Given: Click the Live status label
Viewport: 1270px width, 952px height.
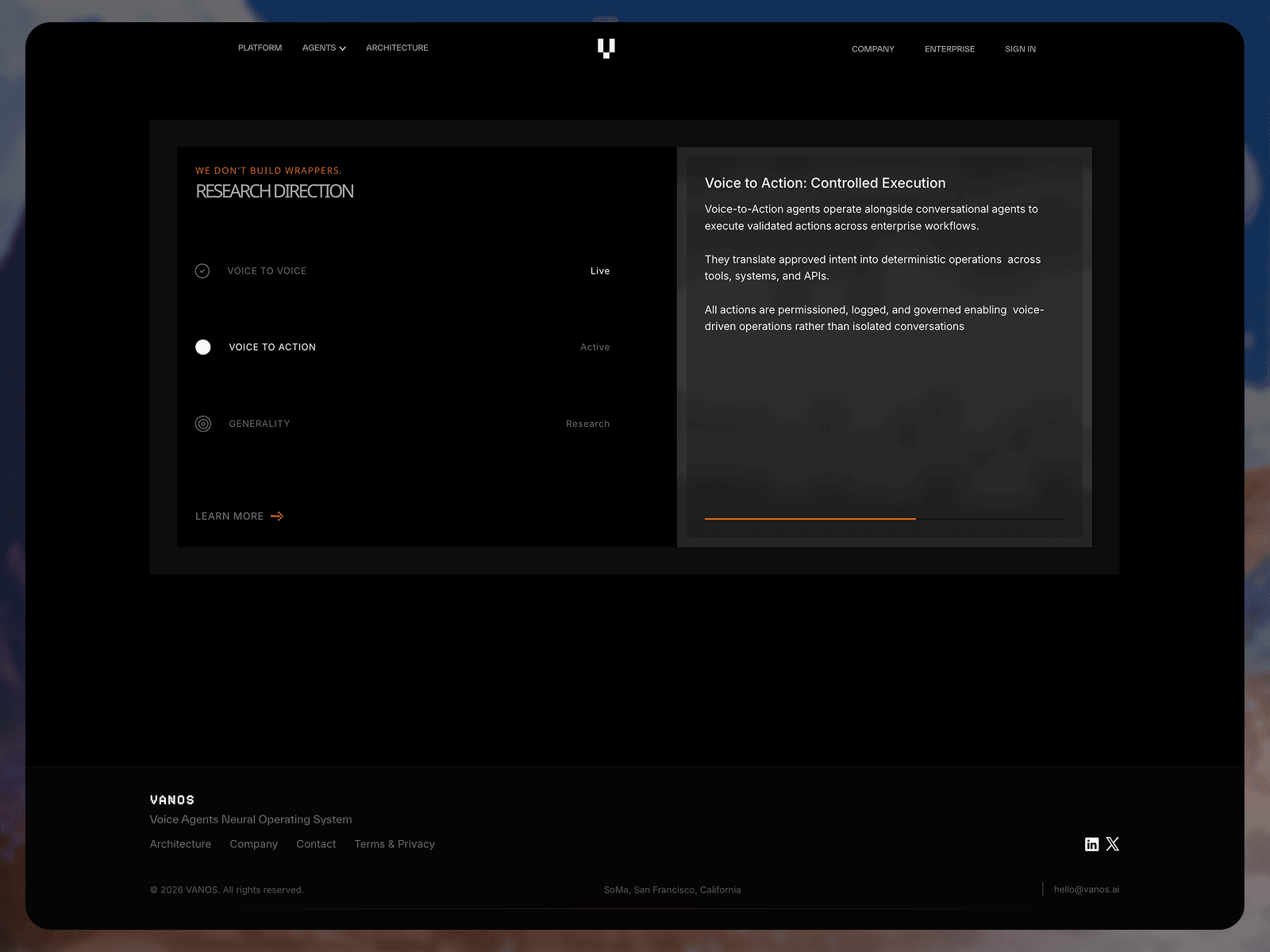Looking at the screenshot, I should coord(600,271).
